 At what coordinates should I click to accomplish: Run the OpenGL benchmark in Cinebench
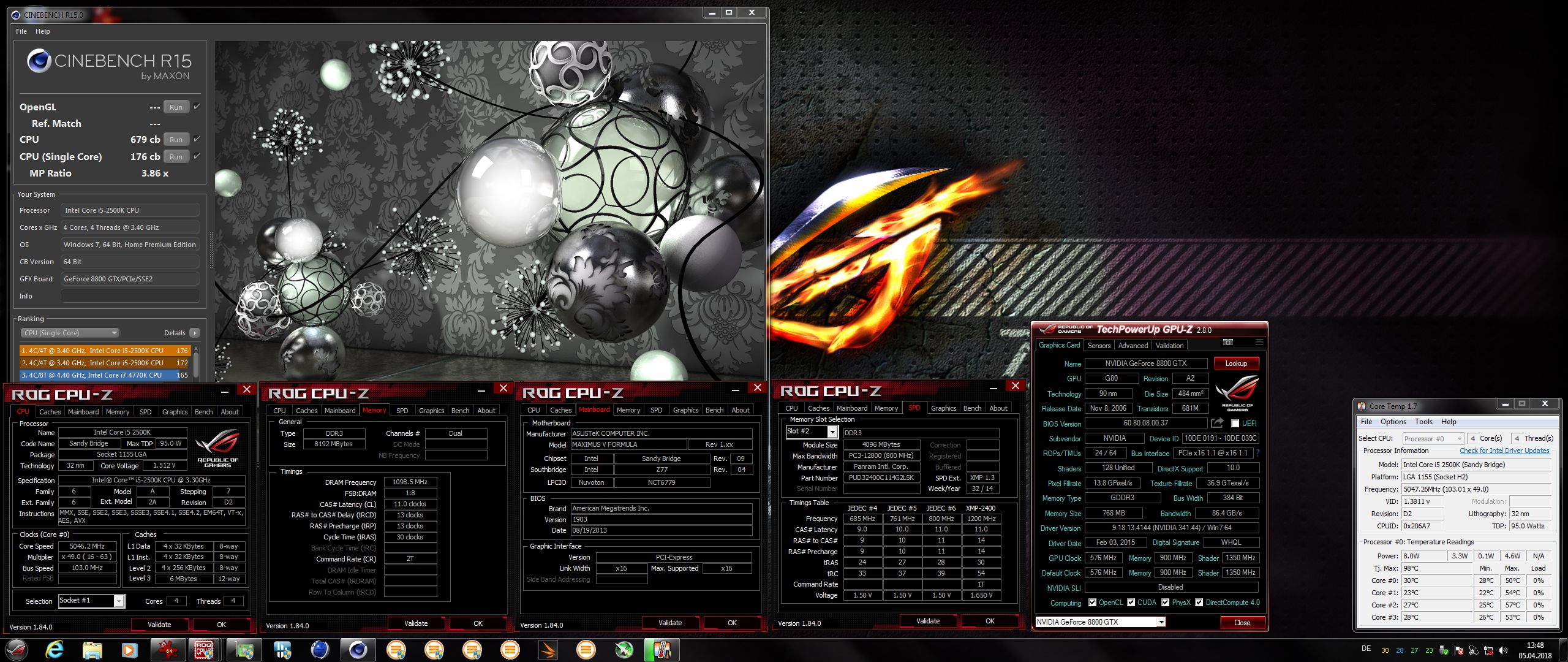click(176, 107)
